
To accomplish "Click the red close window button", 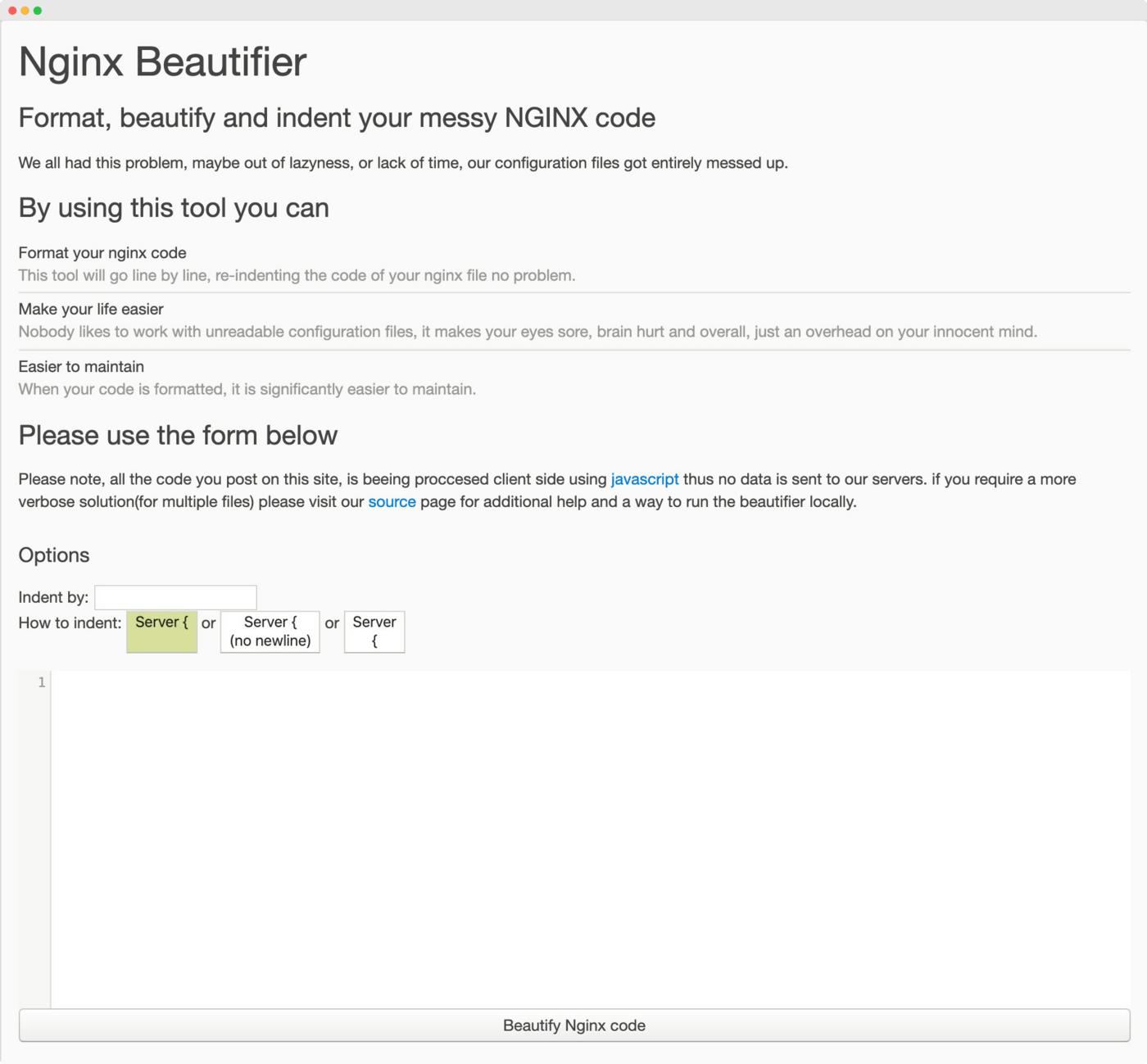I will point(12,11).
